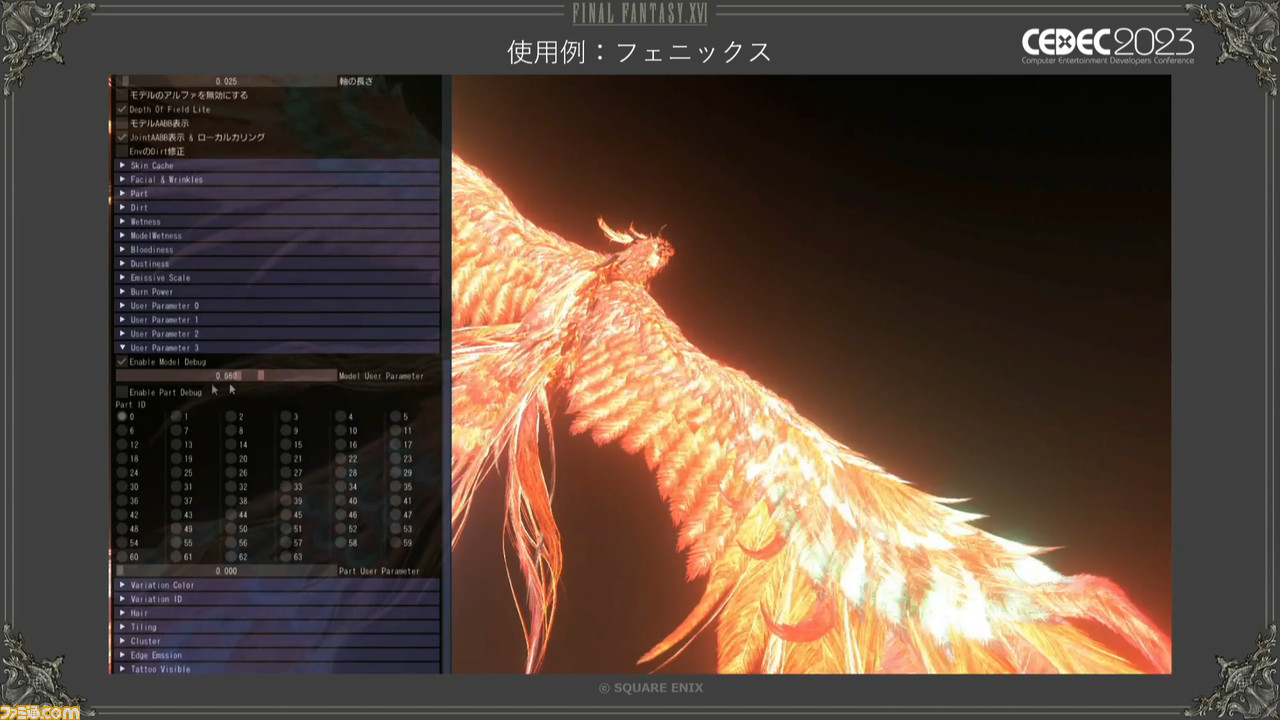The height and width of the screenshot is (720, 1280).
Task: Click the Model User Parameter slider
Action: [226, 375]
